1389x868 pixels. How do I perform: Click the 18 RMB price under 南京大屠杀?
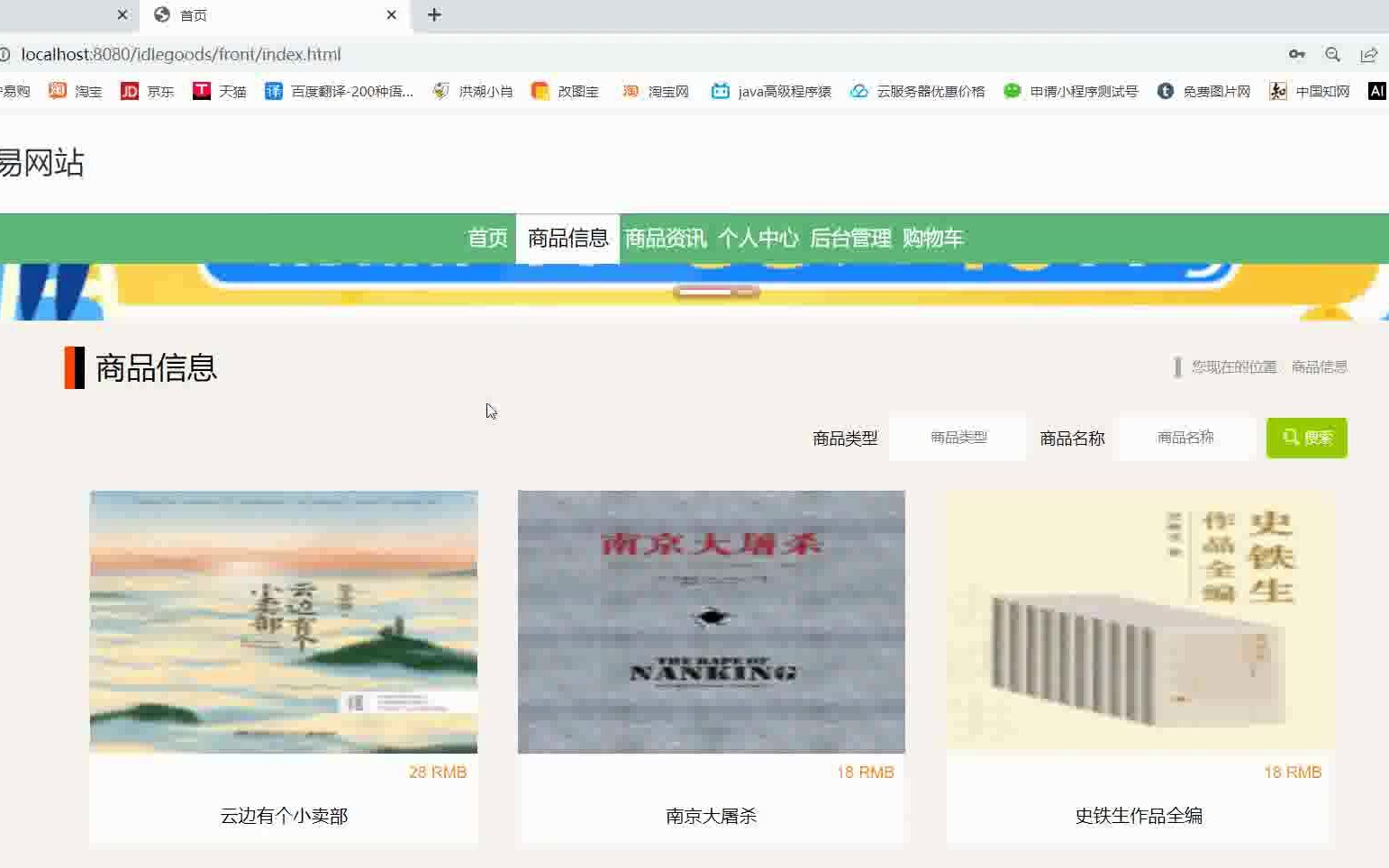[x=866, y=773]
